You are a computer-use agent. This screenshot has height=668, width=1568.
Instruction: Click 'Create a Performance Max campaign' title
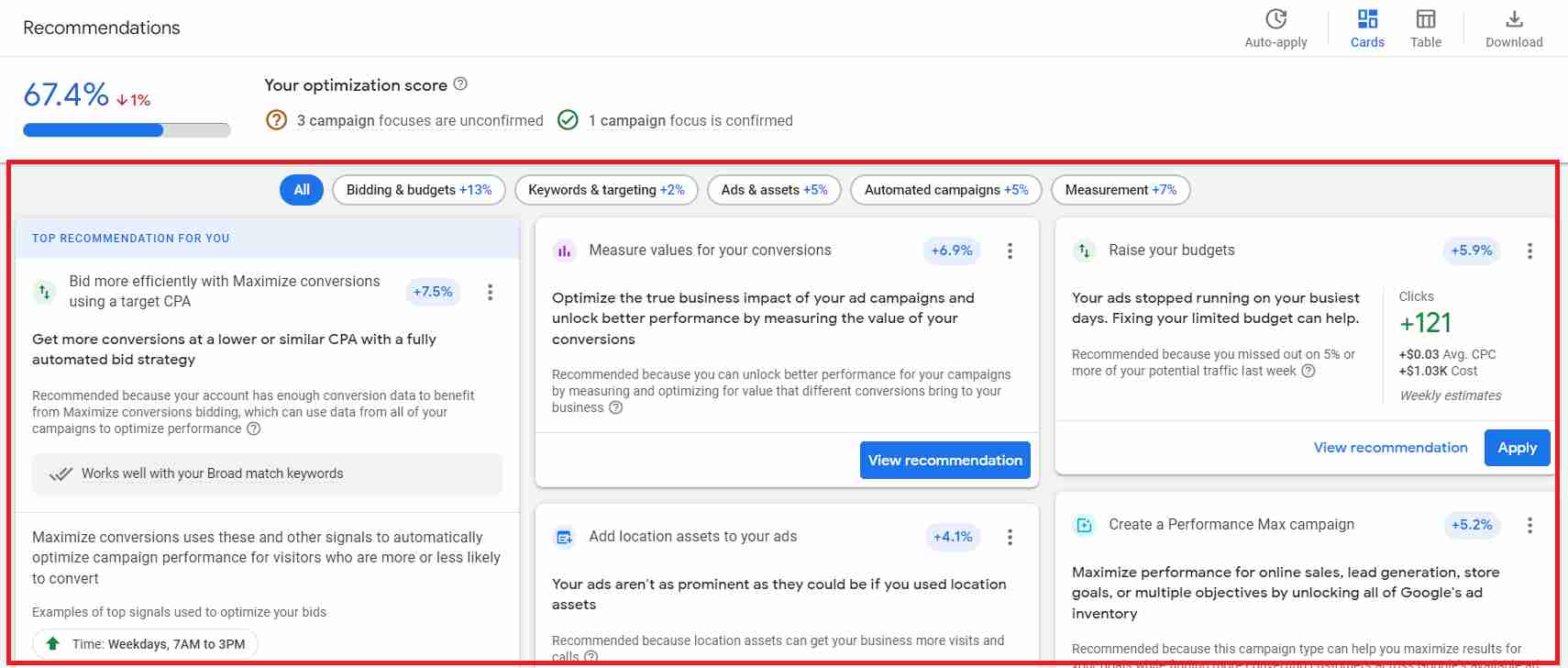click(x=1231, y=525)
